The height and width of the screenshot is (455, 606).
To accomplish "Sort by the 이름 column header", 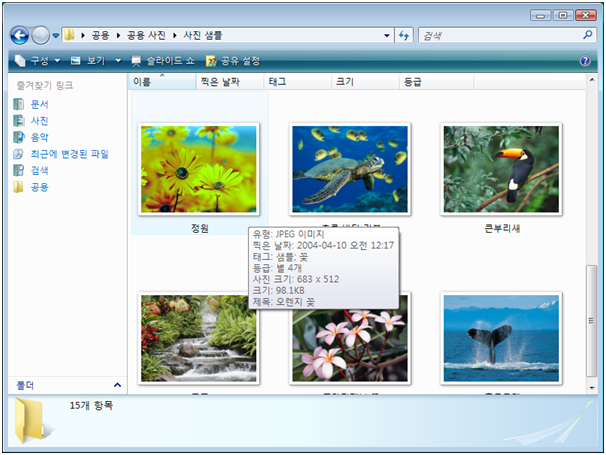I will point(162,82).
